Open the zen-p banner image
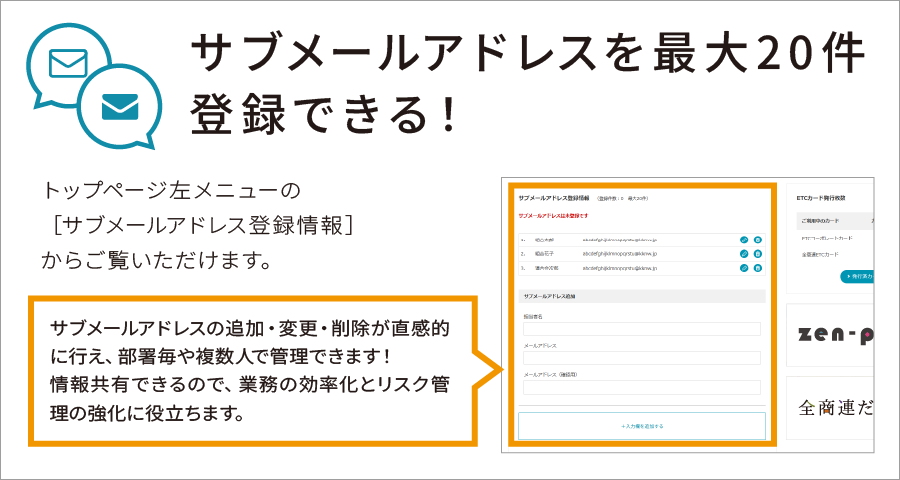900x480 pixels. click(x=831, y=334)
